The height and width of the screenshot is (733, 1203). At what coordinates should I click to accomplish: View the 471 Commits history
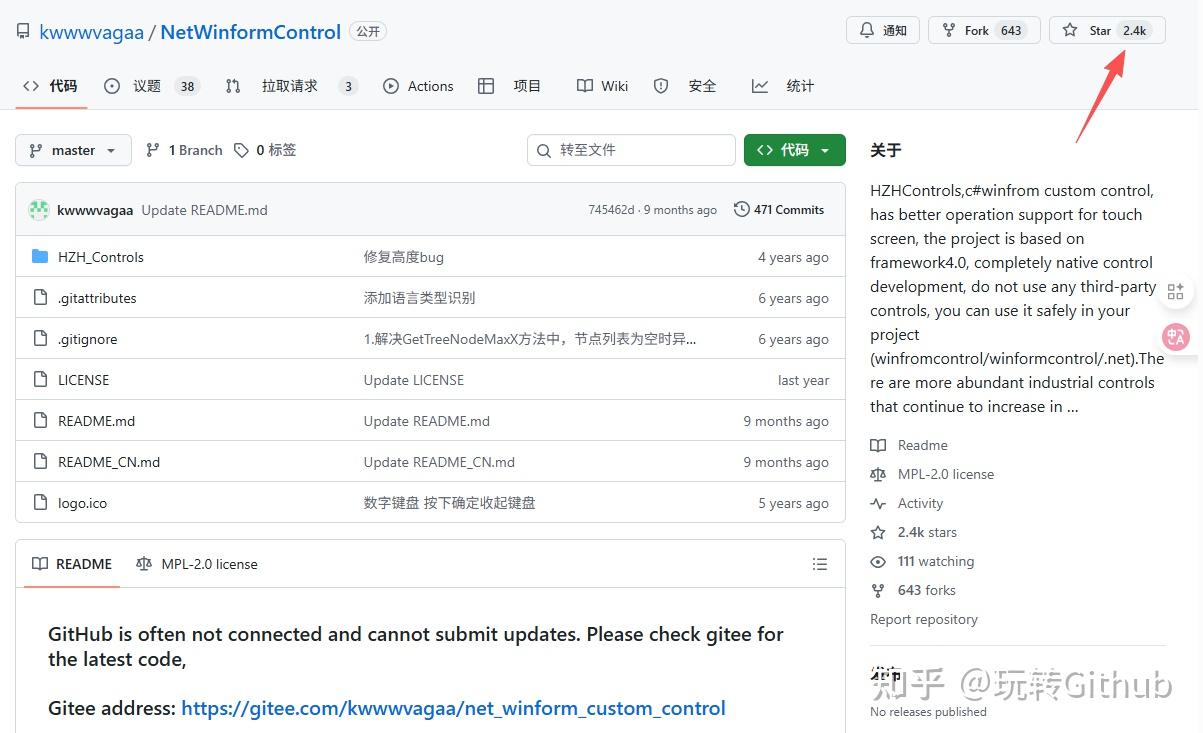(779, 210)
